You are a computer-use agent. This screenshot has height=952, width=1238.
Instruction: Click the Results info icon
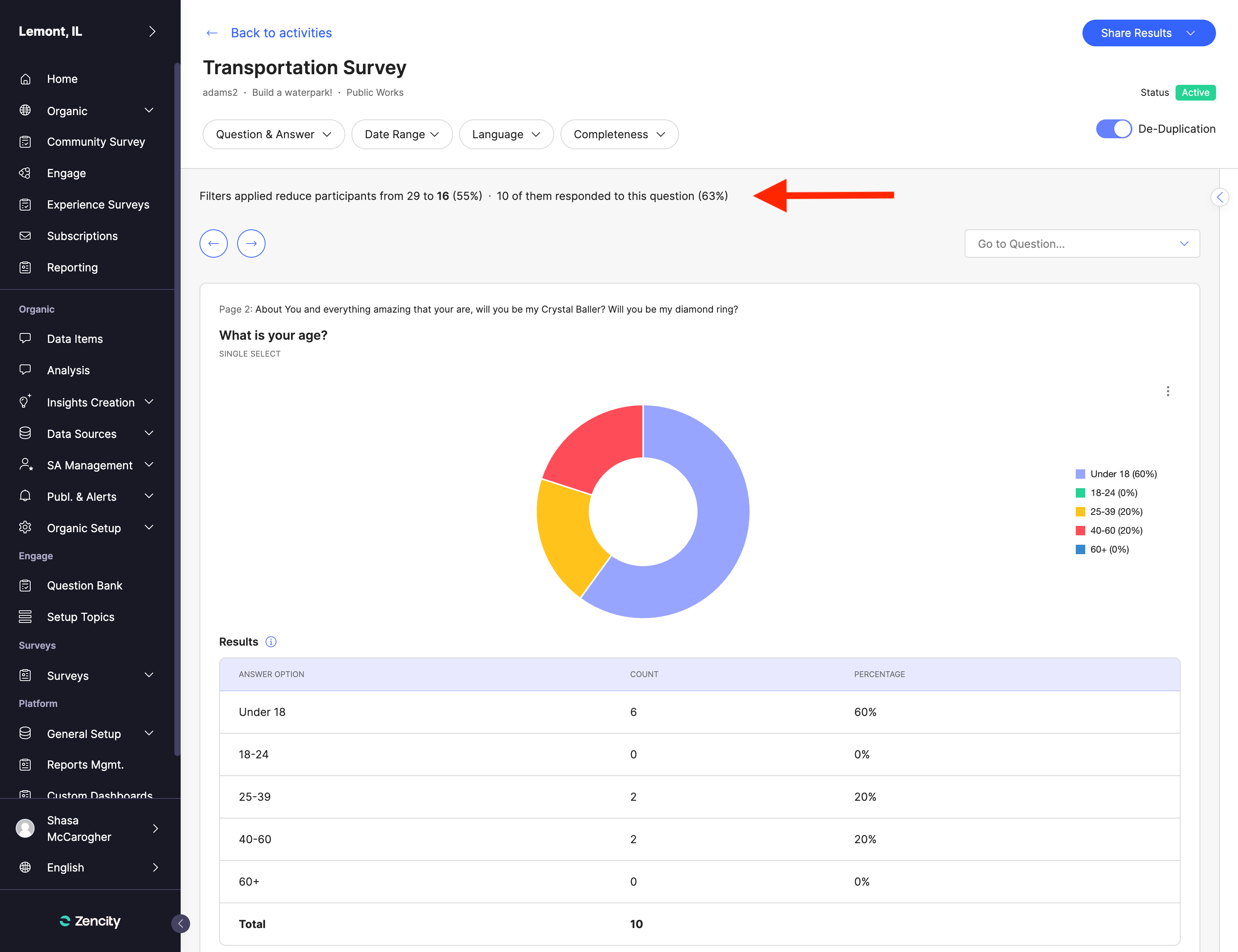[271, 641]
